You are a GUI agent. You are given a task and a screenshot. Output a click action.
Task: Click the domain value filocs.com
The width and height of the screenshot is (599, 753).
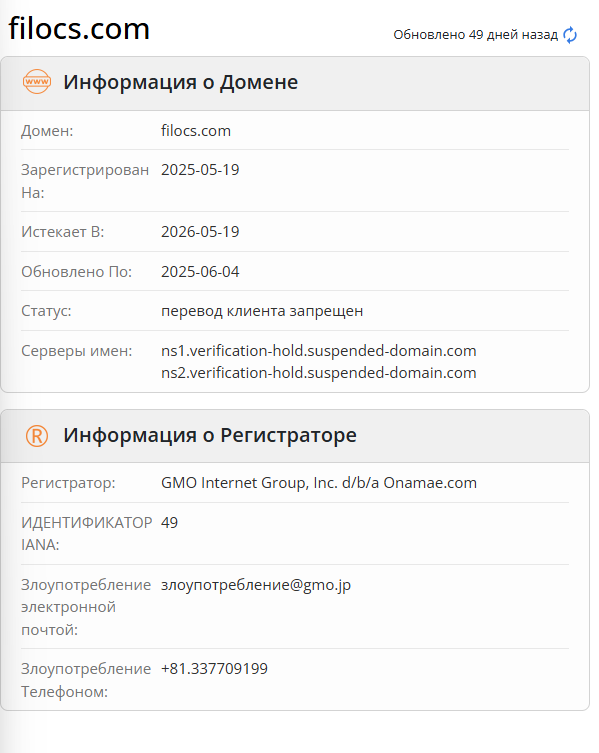pos(196,131)
